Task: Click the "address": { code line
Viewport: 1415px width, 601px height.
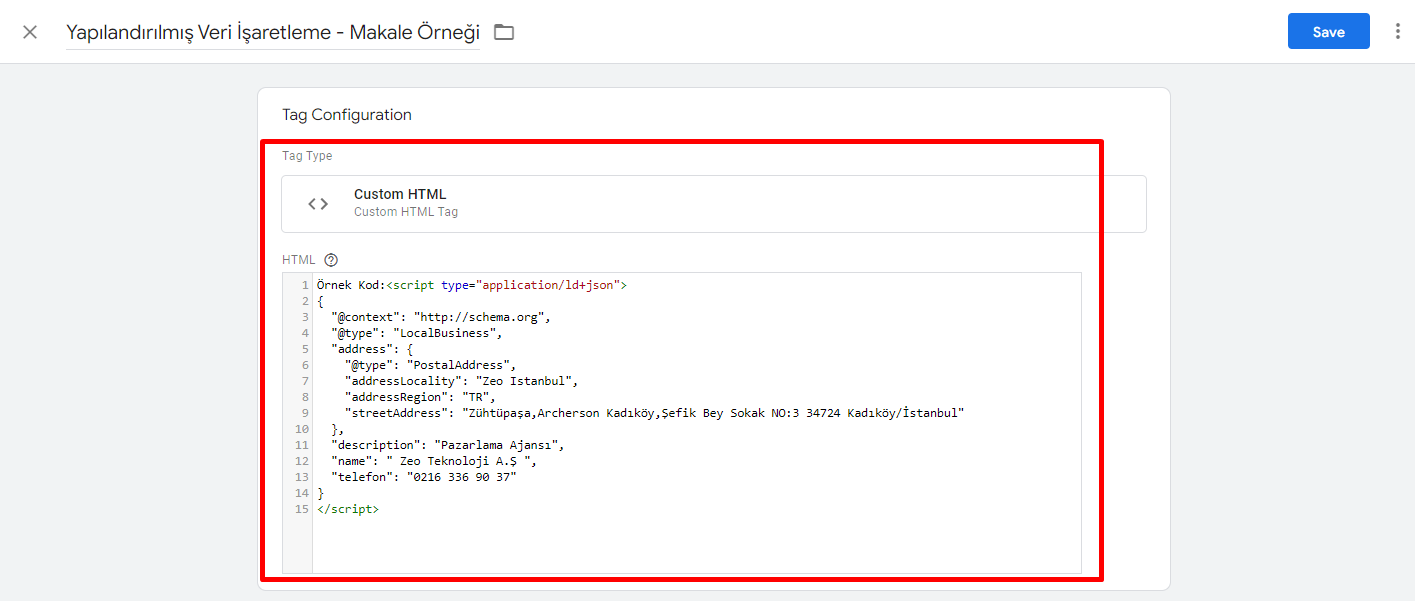Action: click(372, 349)
